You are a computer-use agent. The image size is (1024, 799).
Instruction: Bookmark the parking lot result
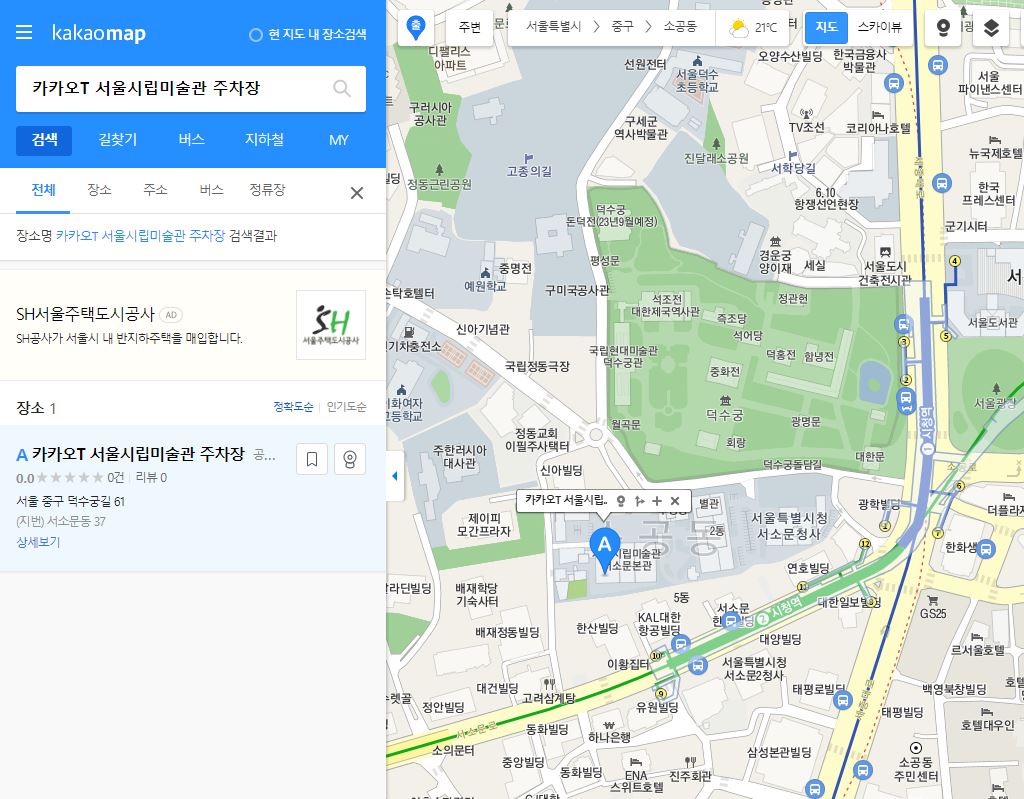(x=312, y=459)
